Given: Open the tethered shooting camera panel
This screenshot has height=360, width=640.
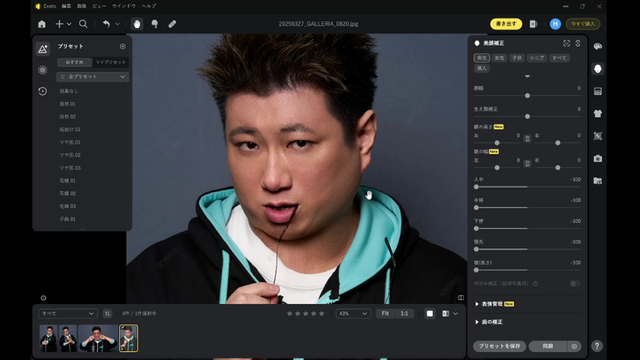Looking at the screenshot, I should coord(598,158).
